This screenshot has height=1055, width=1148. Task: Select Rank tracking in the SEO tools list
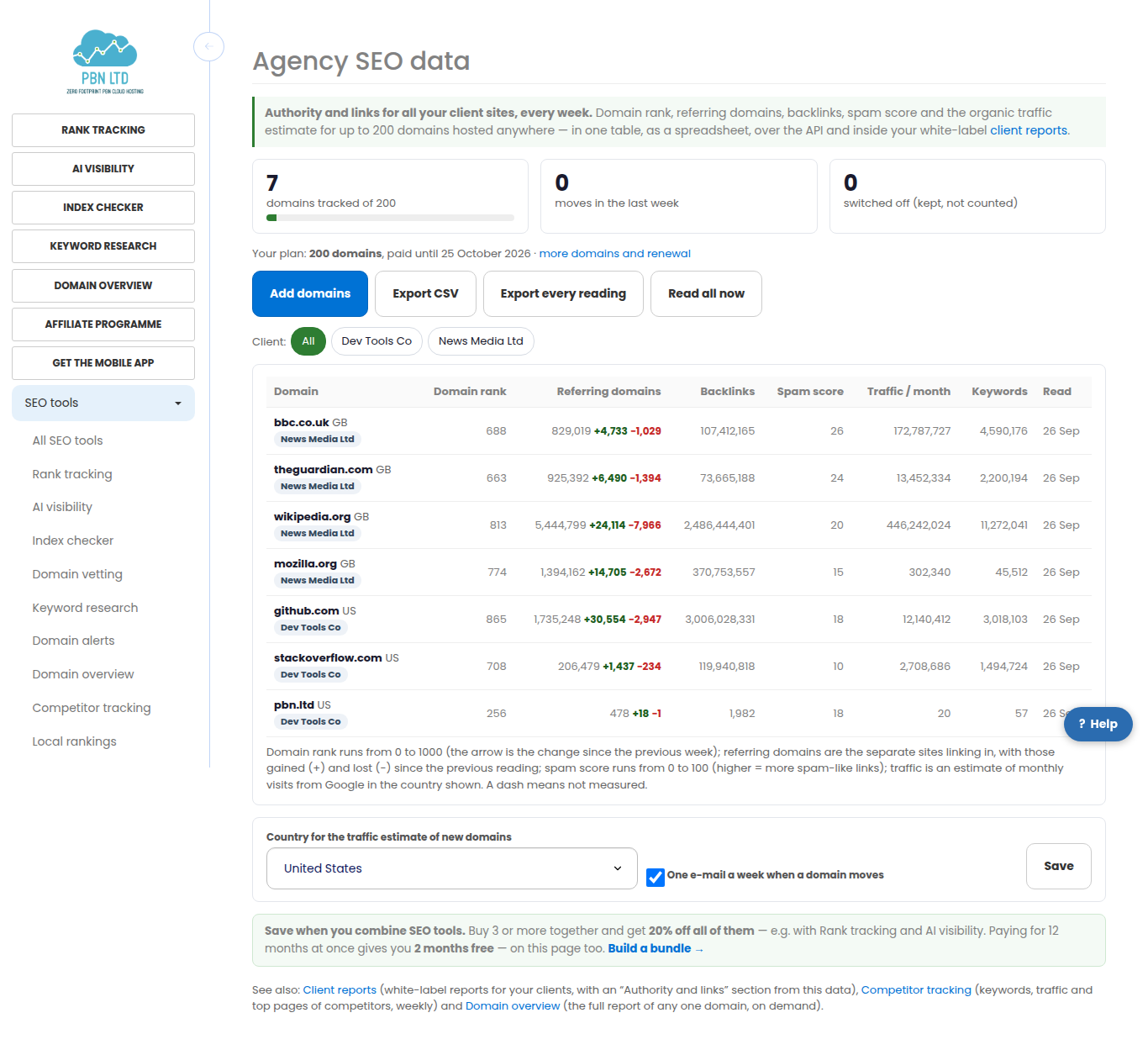[x=72, y=474]
